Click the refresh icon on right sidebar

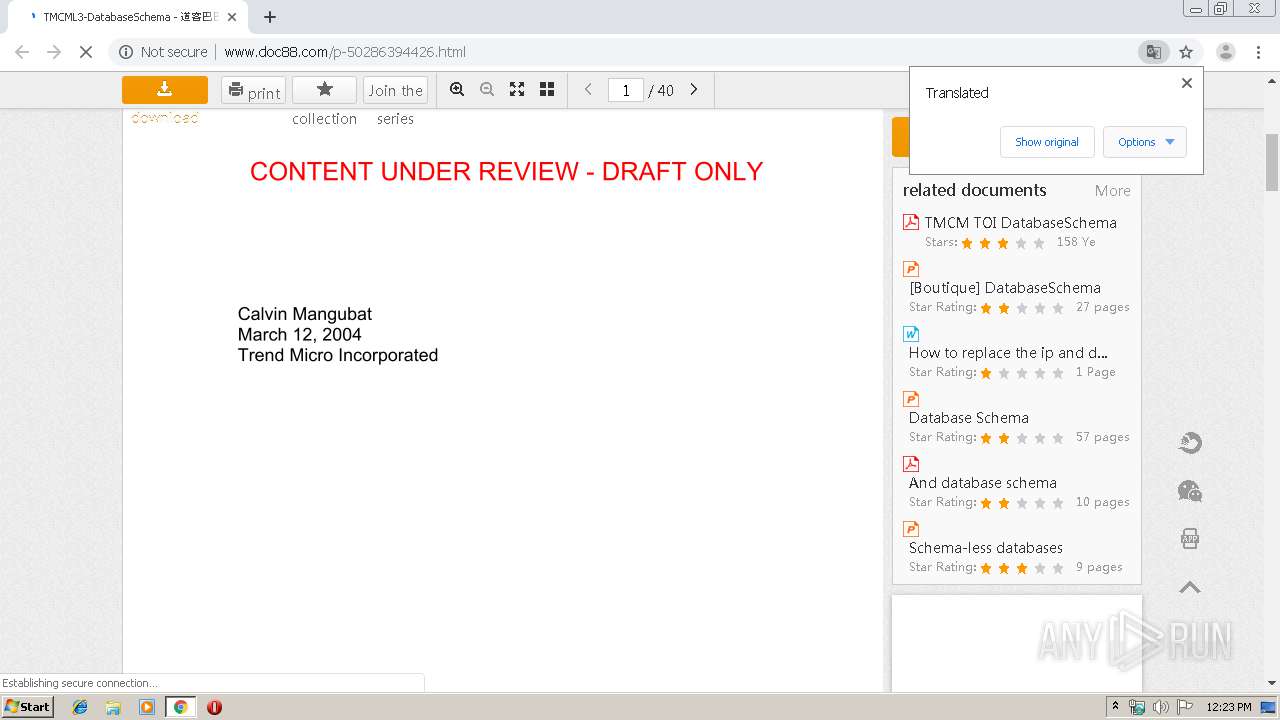pyautogui.click(x=1190, y=442)
